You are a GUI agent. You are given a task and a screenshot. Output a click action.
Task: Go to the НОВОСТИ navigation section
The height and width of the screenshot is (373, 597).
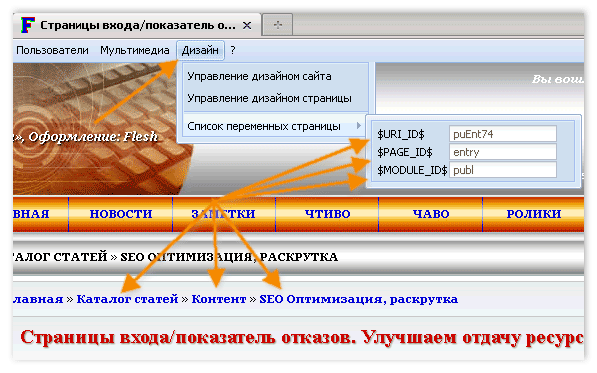121,214
